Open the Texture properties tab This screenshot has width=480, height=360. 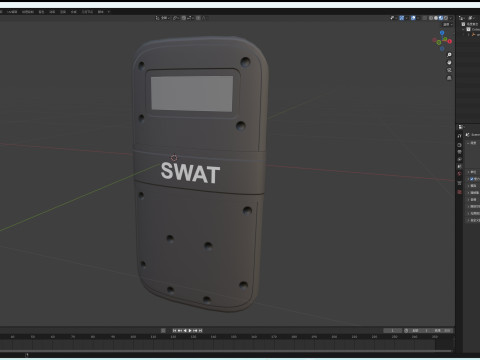(459, 192)
